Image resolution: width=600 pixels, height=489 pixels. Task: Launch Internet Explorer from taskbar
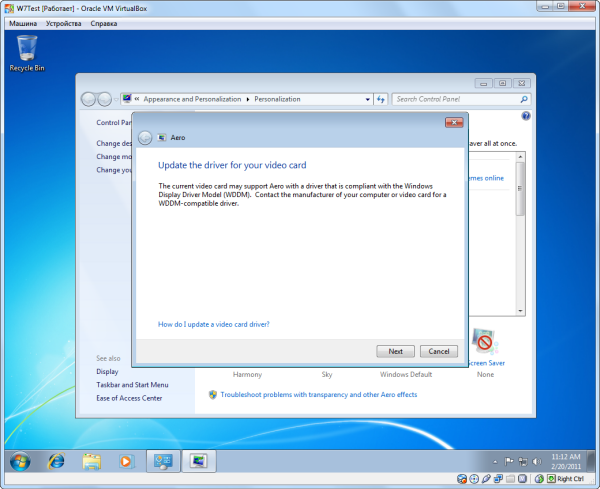point(56,461)
